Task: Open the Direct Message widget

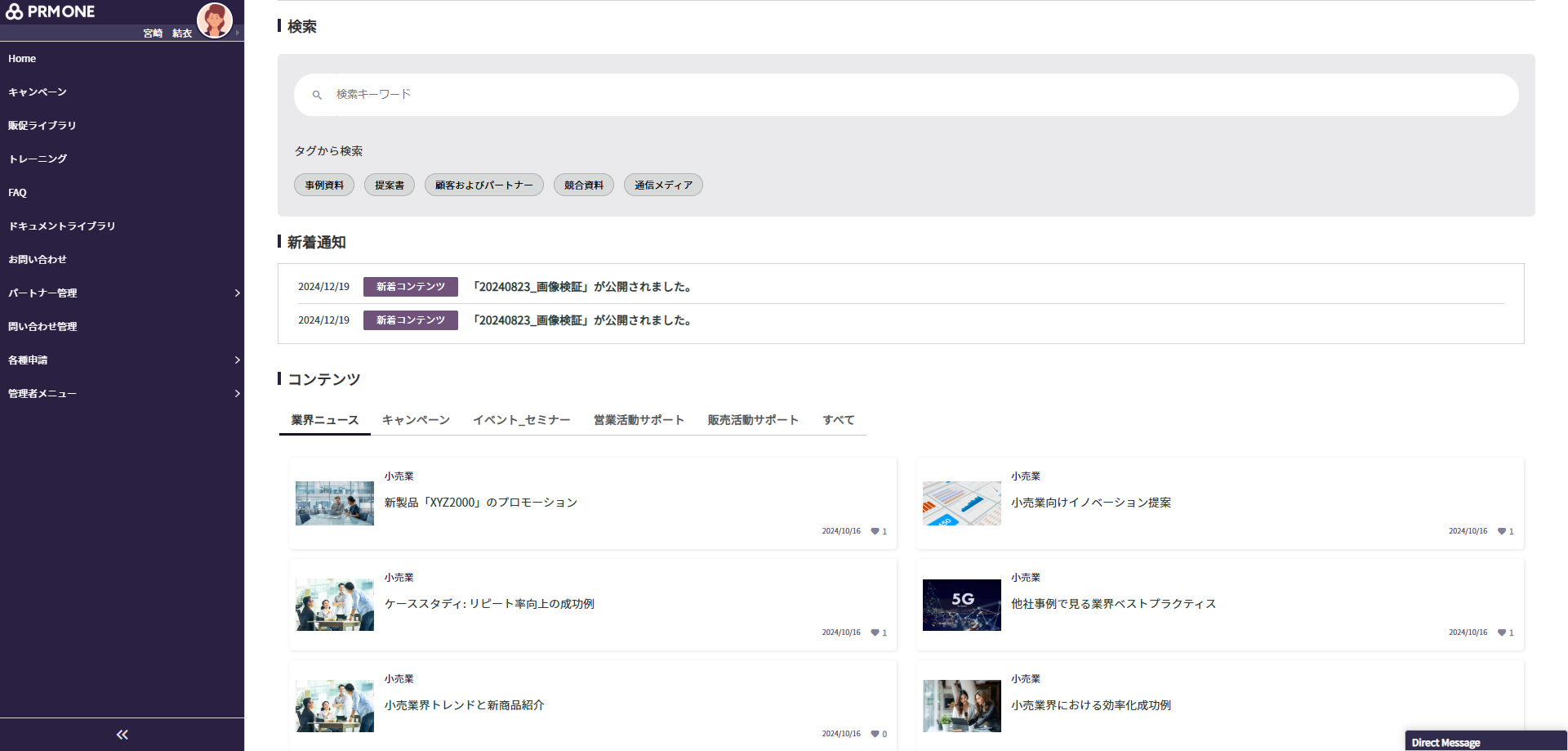Action: 1485,742
